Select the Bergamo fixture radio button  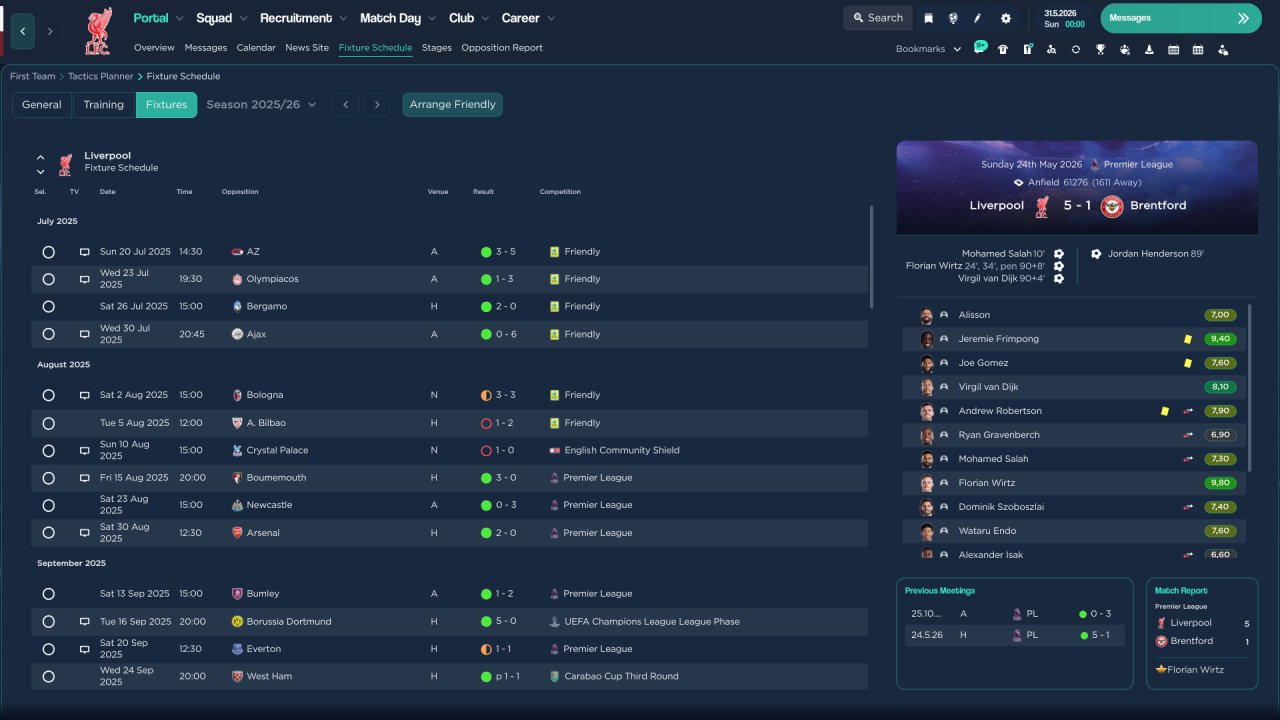pyautogui.click(x=48, y=307)
